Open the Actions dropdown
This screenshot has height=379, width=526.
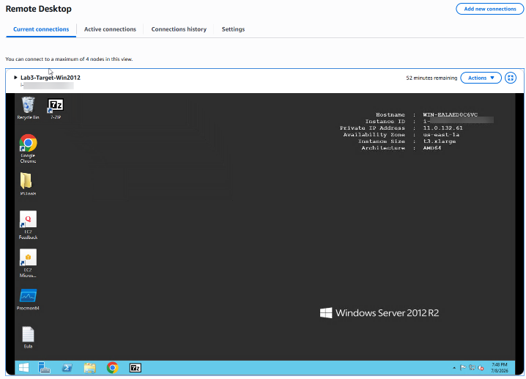click(x=481, y=78)
